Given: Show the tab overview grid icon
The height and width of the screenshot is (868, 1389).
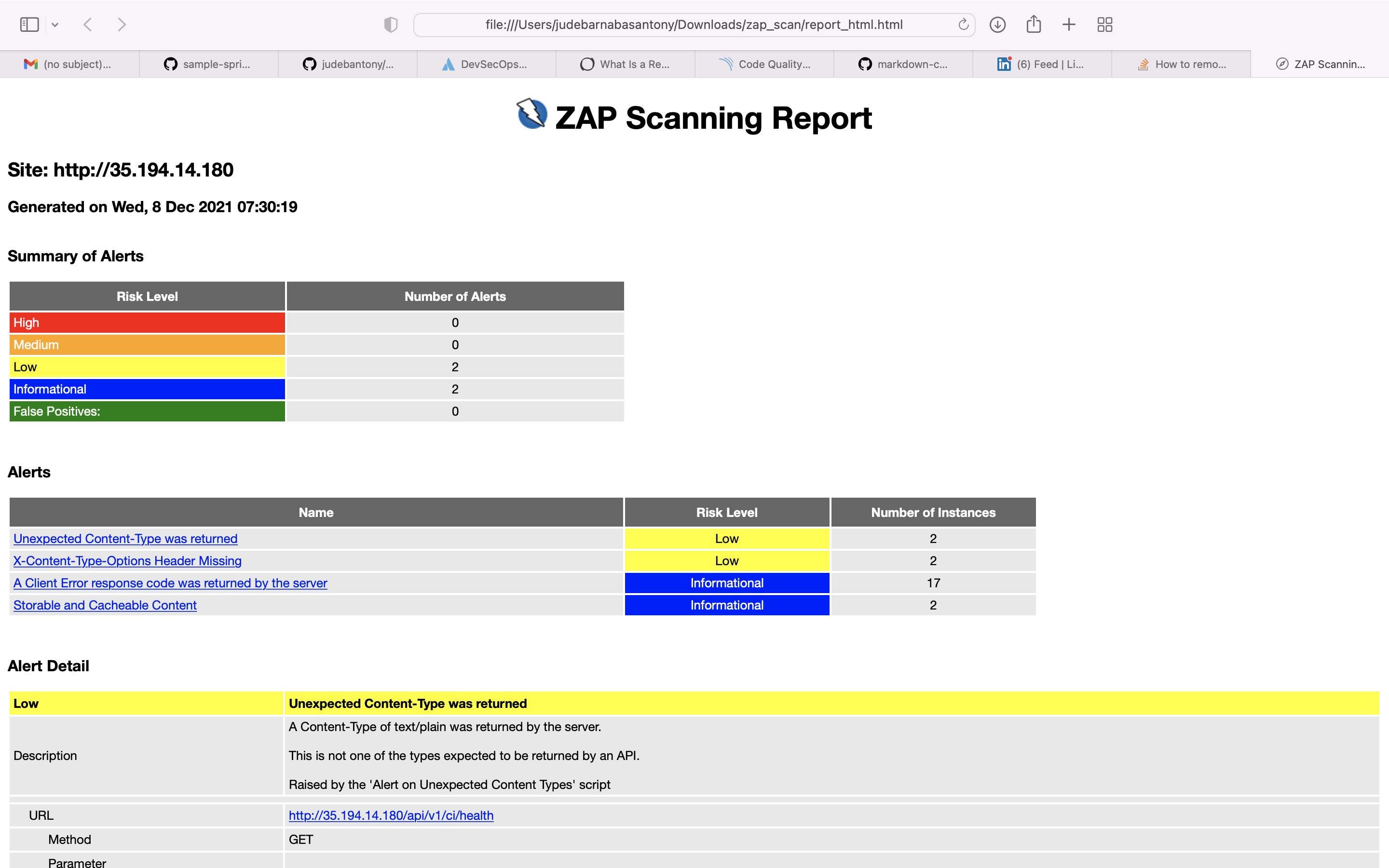Looking at the screenshot, I should [1104, 25].
